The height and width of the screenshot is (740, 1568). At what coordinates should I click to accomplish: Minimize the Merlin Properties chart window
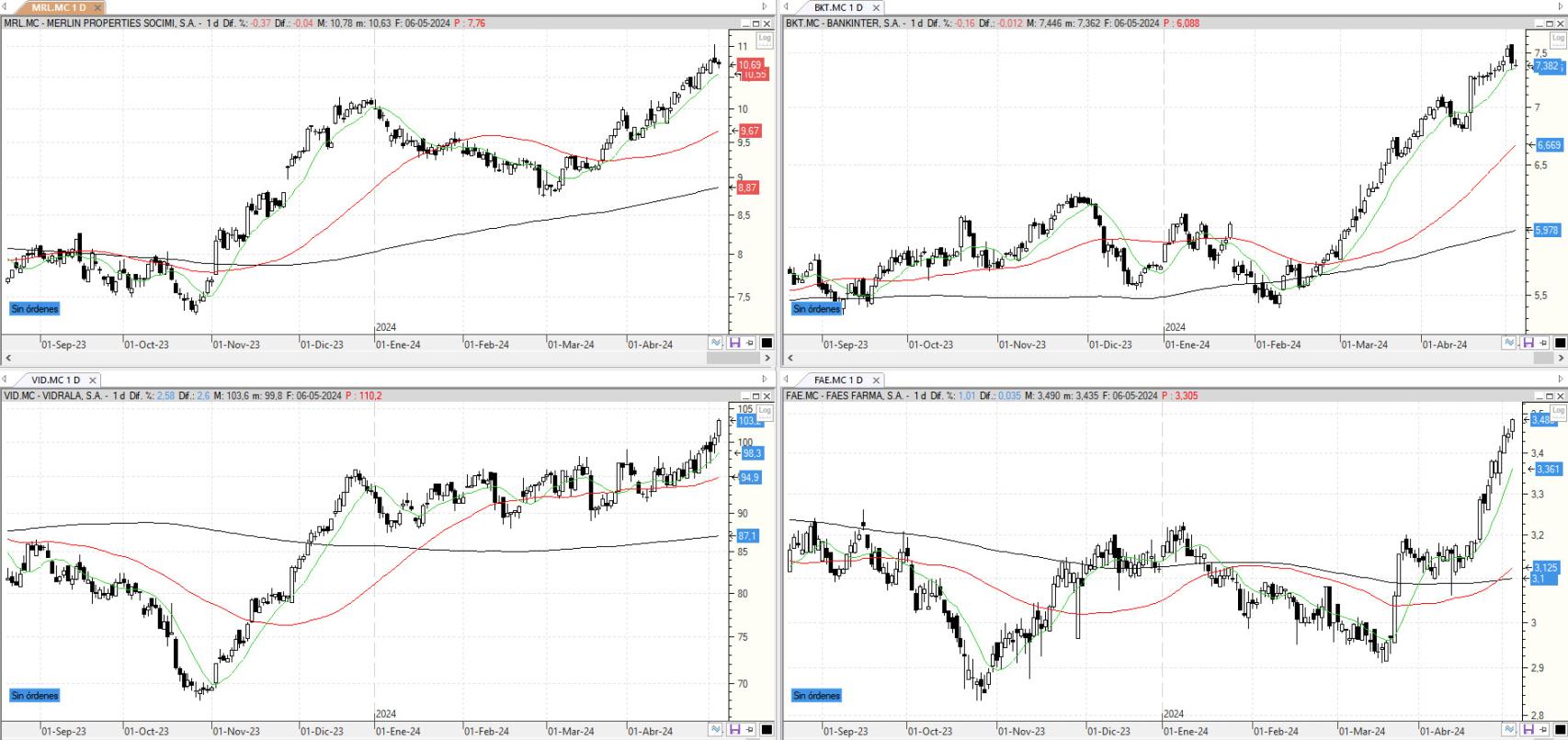point(745,24)
